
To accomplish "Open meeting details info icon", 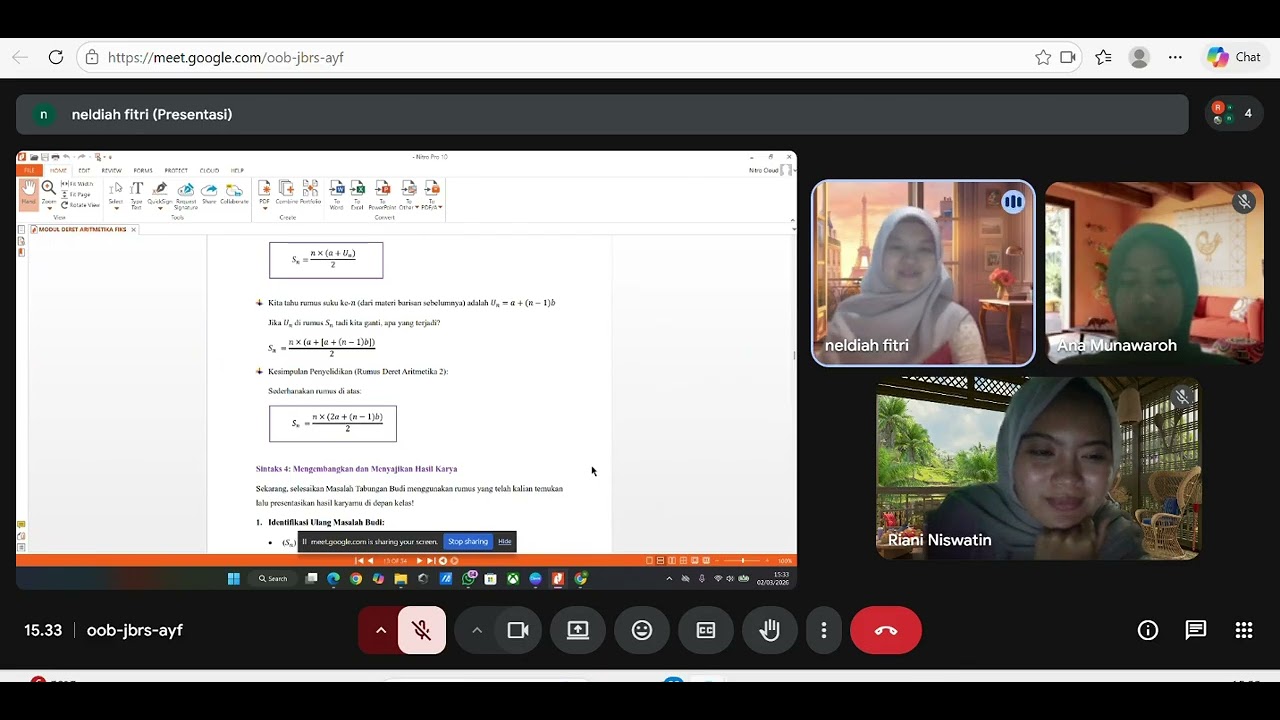I will tap(1148, 630).
